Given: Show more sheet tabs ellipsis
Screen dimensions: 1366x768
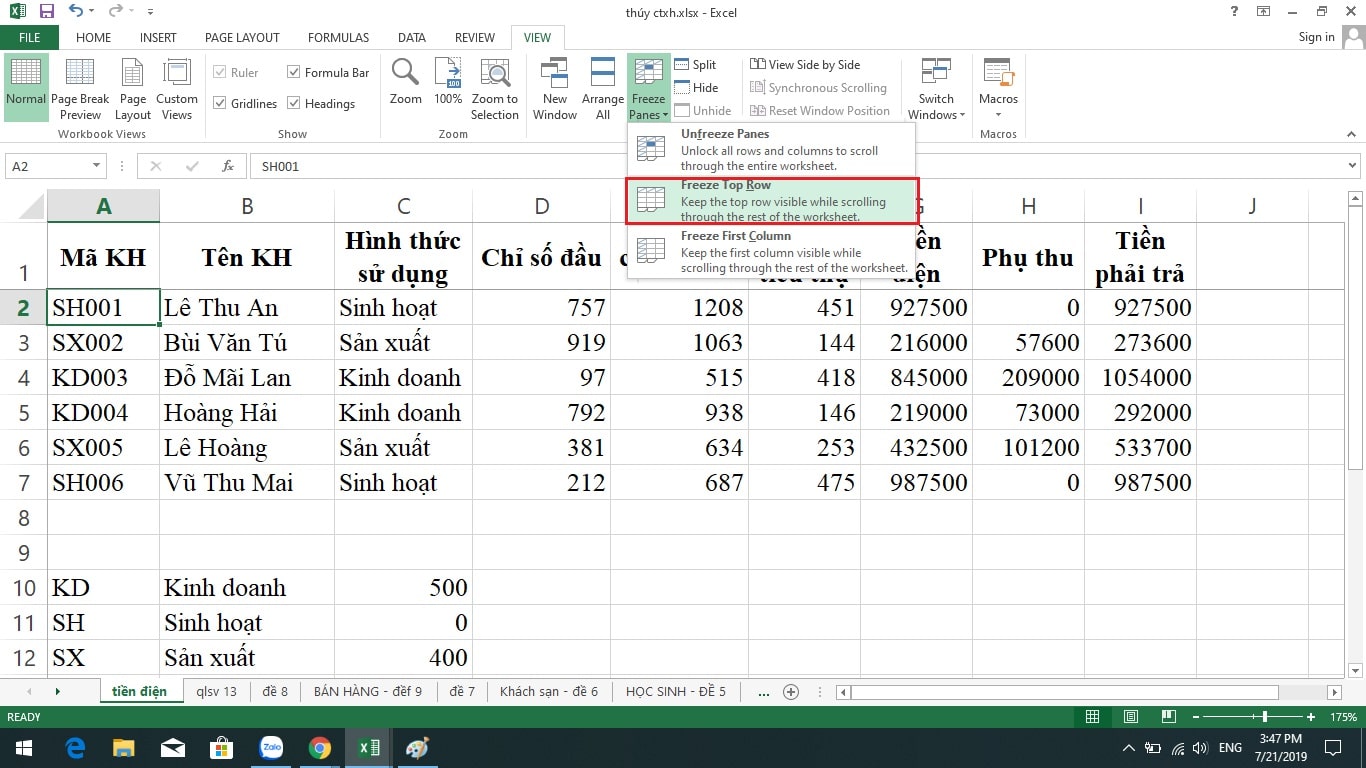Looking at the screenshot, I should [764, 691].
